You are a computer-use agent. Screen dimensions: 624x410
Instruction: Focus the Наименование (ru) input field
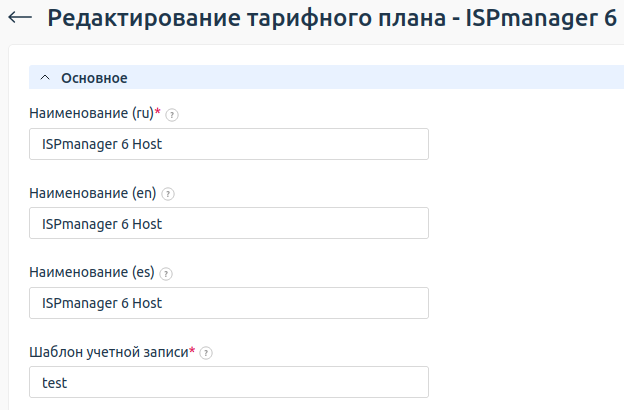(x=229, y=144)
